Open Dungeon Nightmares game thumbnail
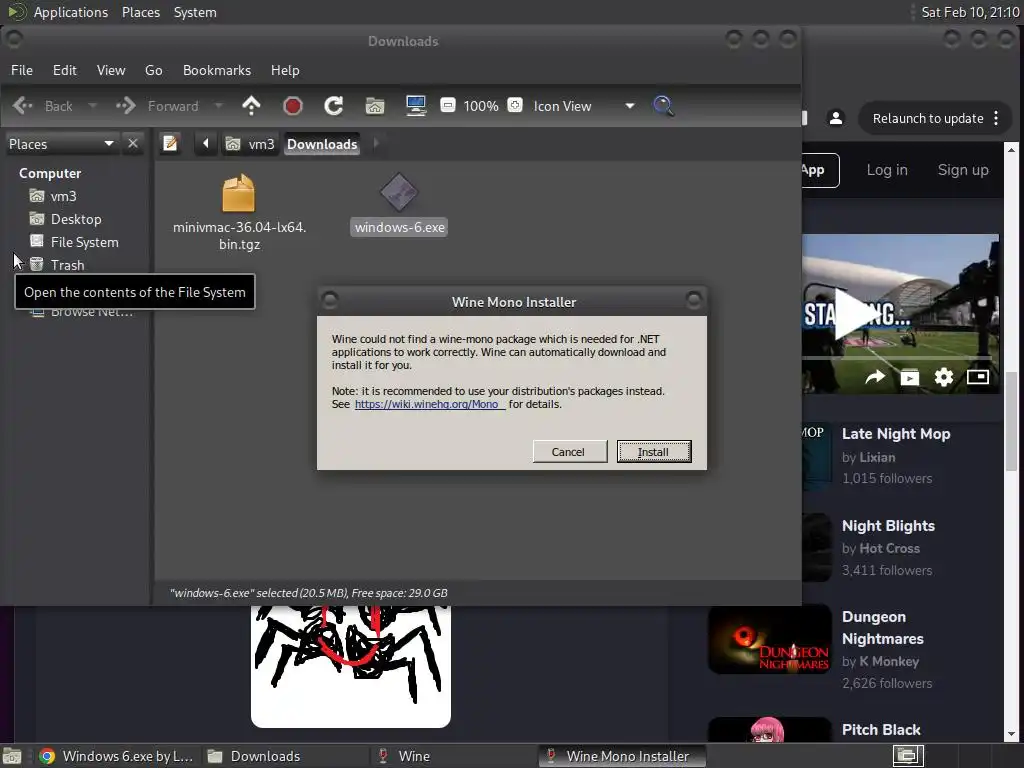The image size is (1024, 768). [769, 639]
